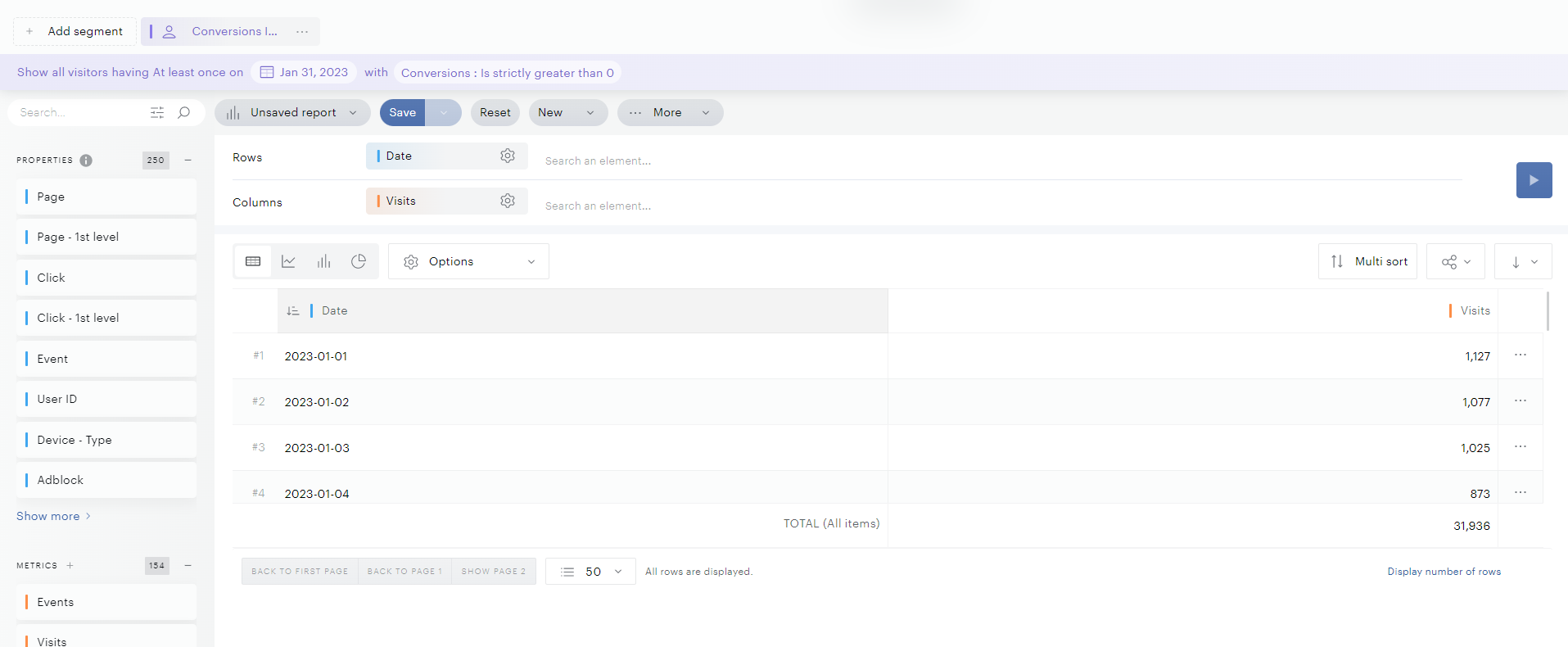Run the report with play button
Screen dimensions: 1568x647
[1534, 180]
